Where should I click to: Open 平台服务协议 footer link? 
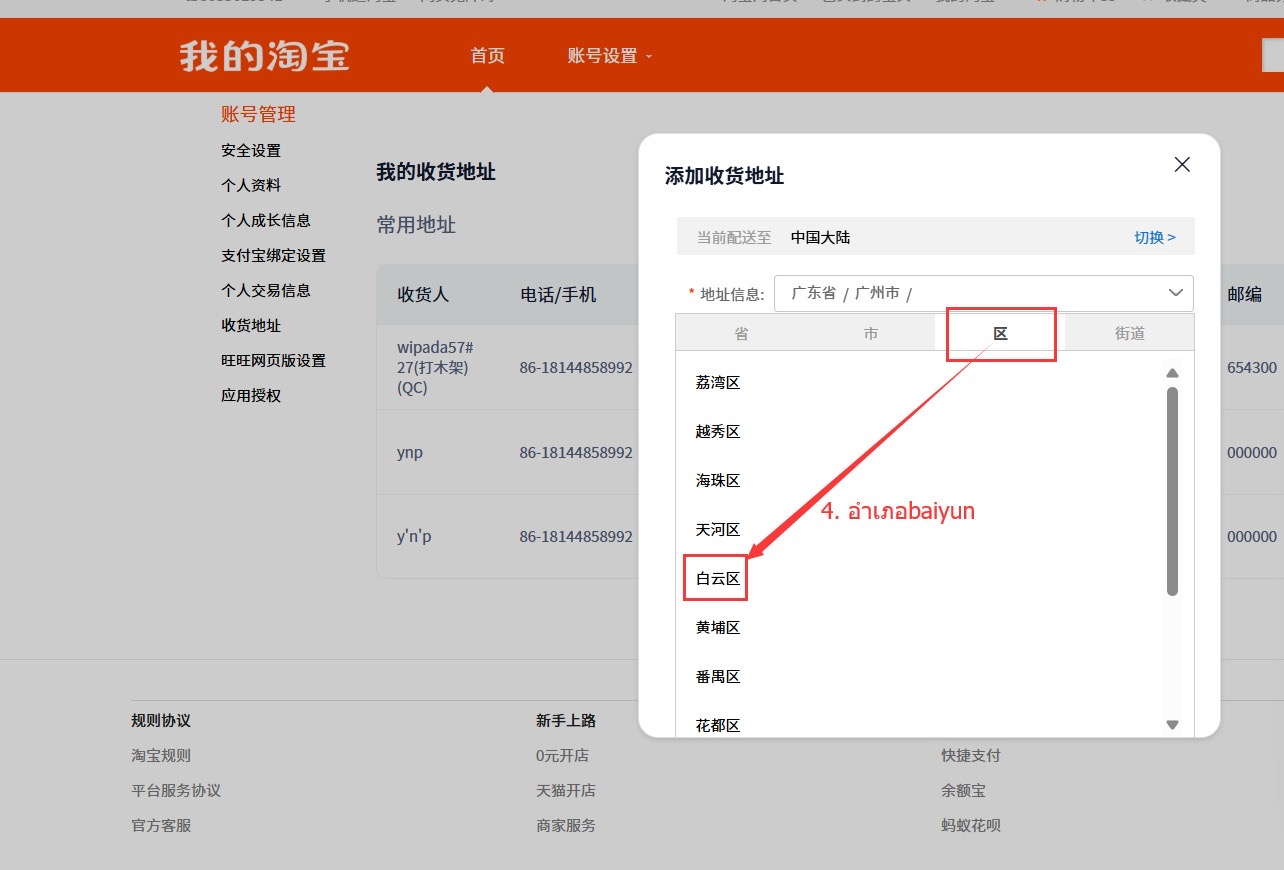coord(176,790)
